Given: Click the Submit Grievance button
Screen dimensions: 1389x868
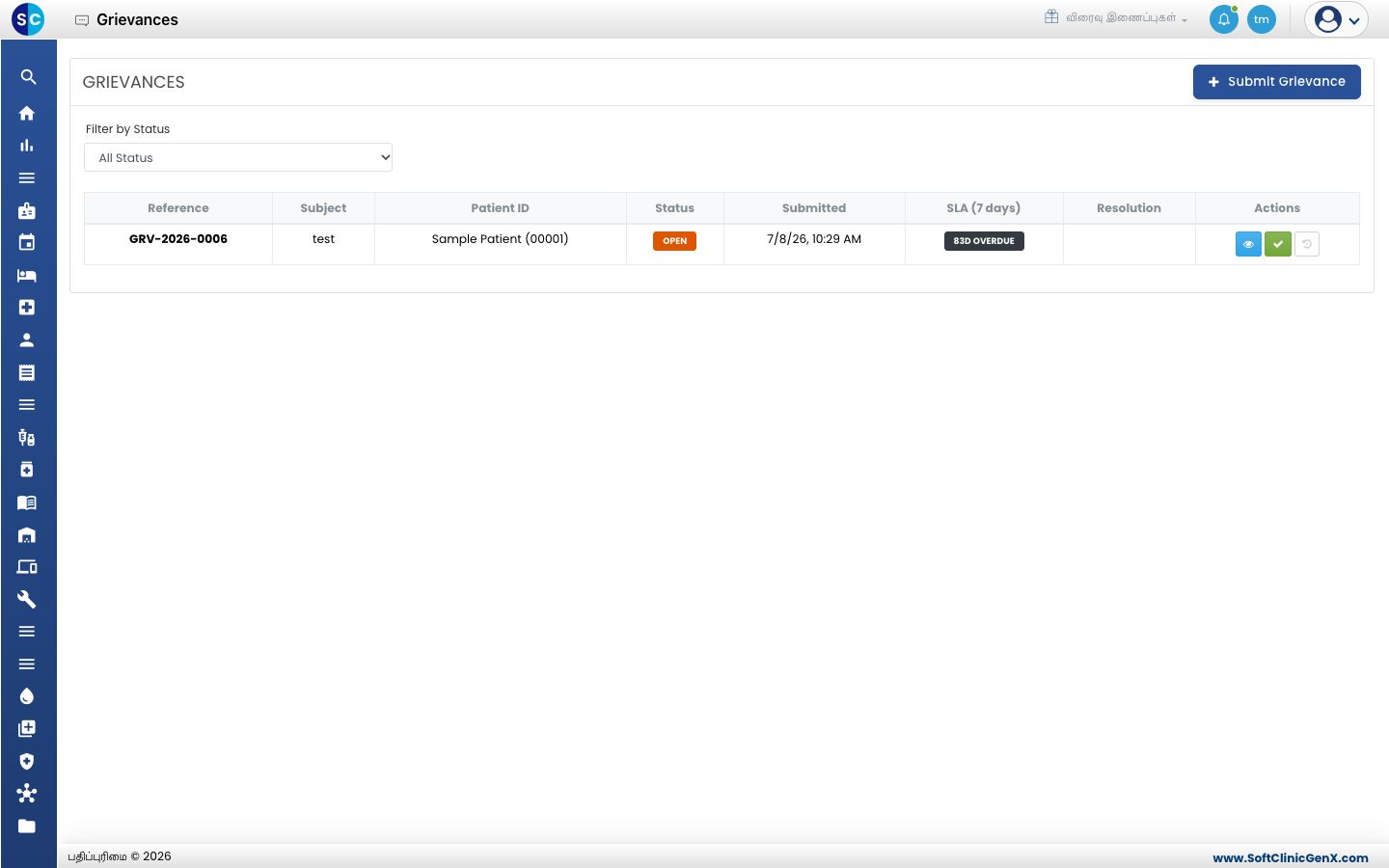Looking at the screenshot, I should [1277, 82].
